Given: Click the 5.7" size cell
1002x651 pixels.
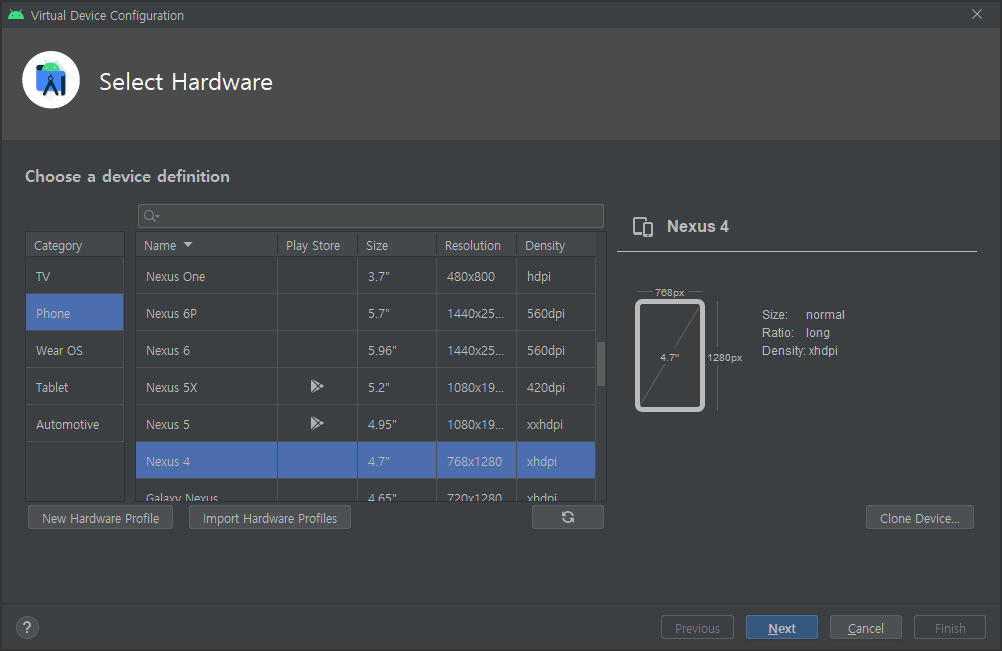Looking at the screenshot, I should (x=397, y=313).
